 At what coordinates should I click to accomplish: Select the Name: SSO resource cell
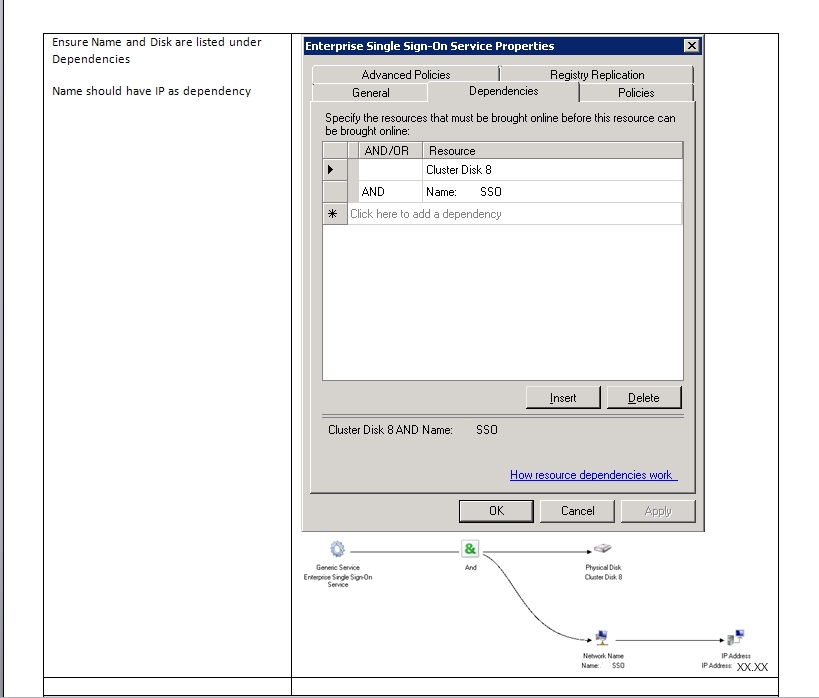(x=552, y=192)
